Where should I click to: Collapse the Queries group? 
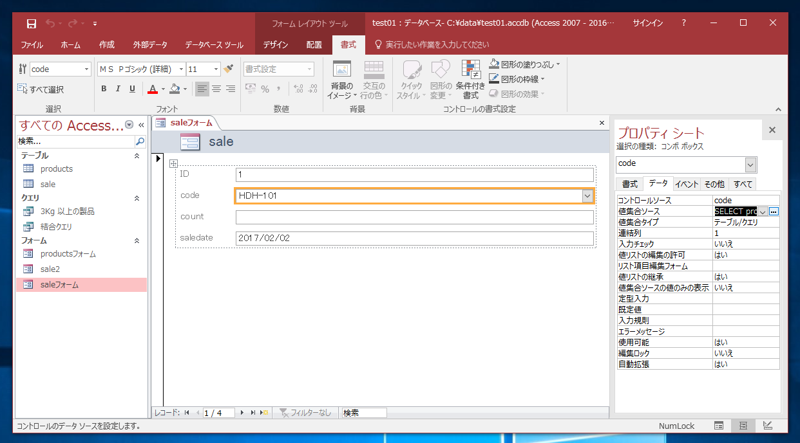point(137,198)
